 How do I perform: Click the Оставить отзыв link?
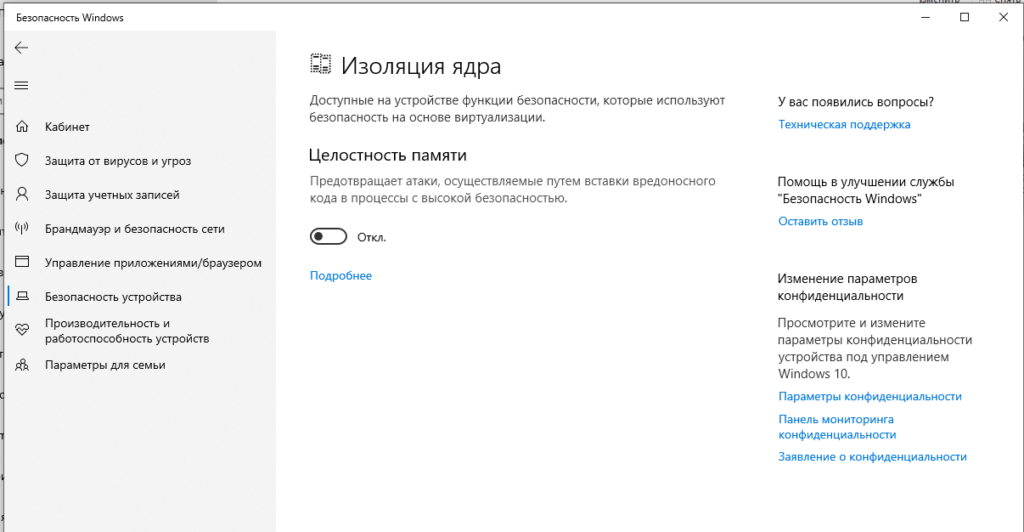820,221
